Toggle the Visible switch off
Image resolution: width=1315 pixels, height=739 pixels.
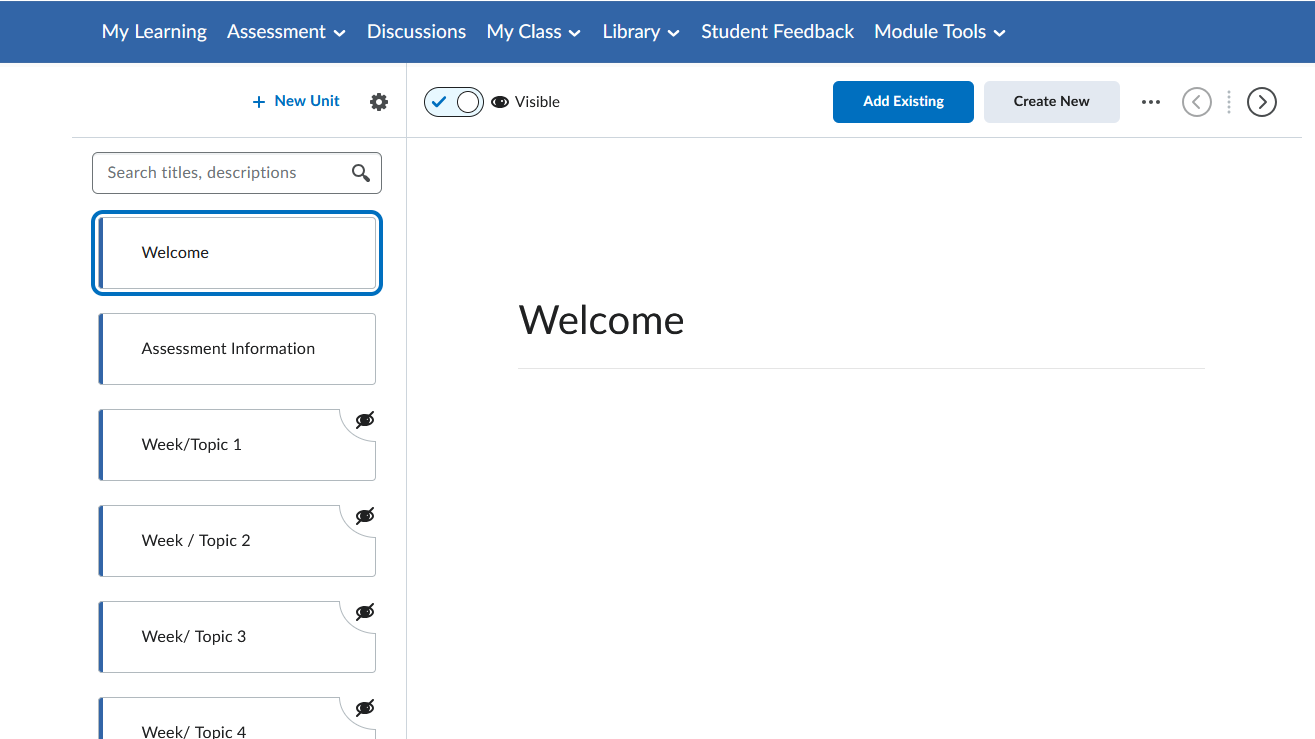point(453,101)
